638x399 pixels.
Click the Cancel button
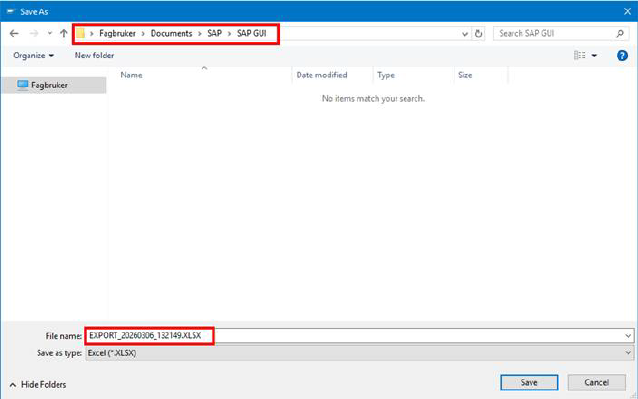pos(596,382)
